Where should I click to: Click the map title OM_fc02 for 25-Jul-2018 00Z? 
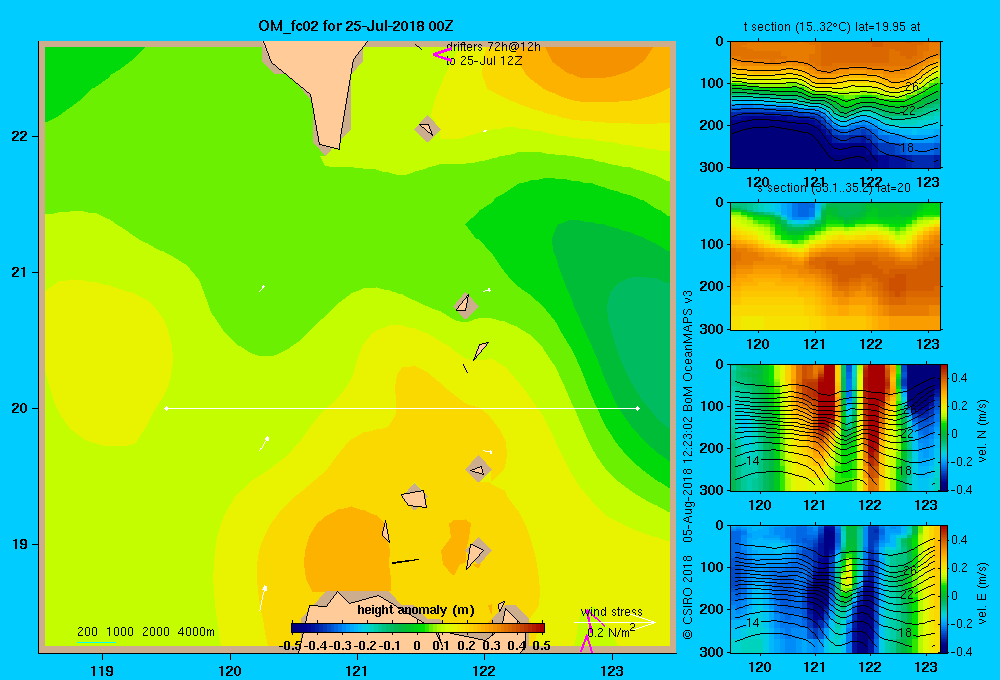point(356,26)
